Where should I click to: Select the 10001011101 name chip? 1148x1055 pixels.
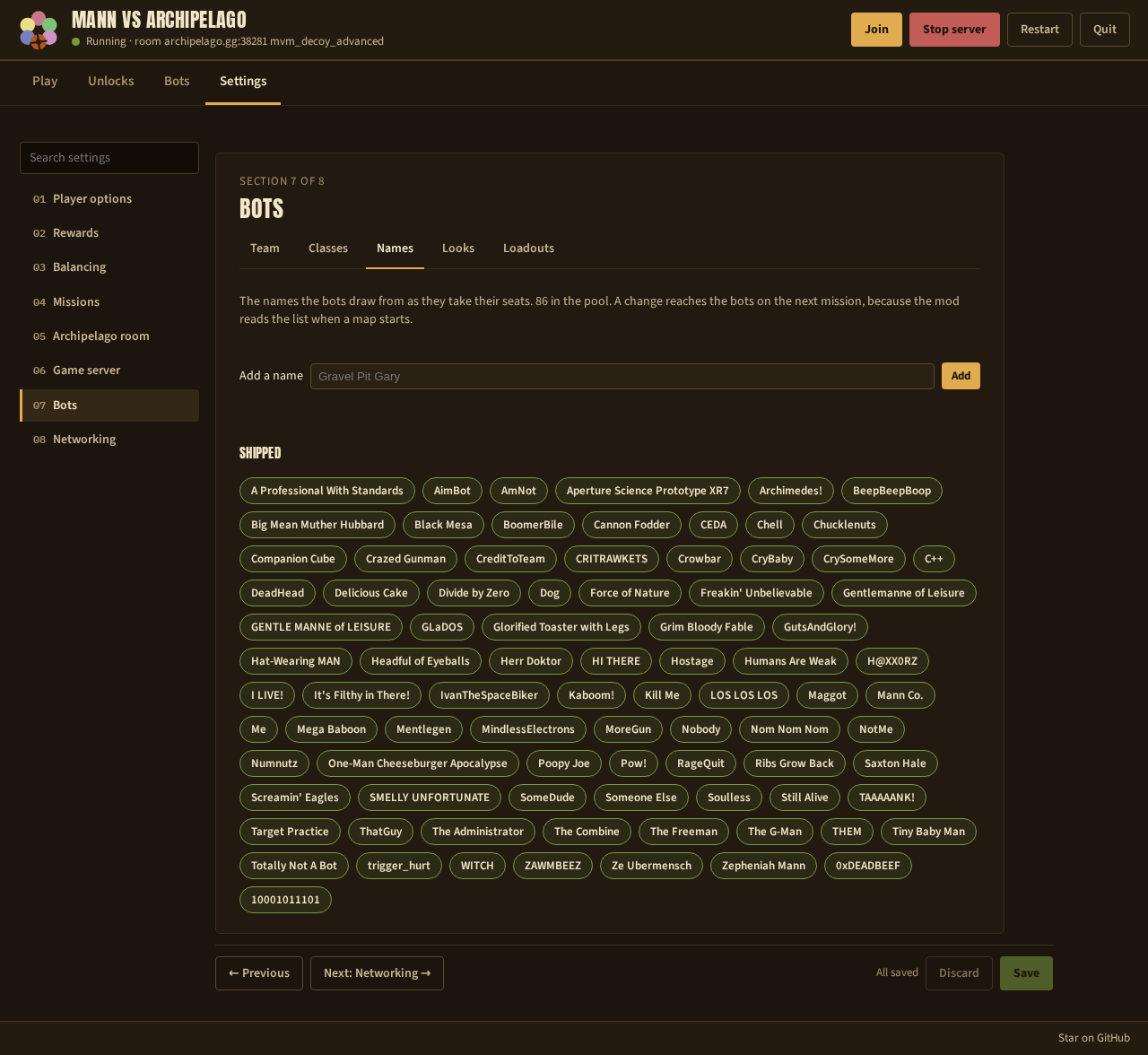[x=285, y=900]
